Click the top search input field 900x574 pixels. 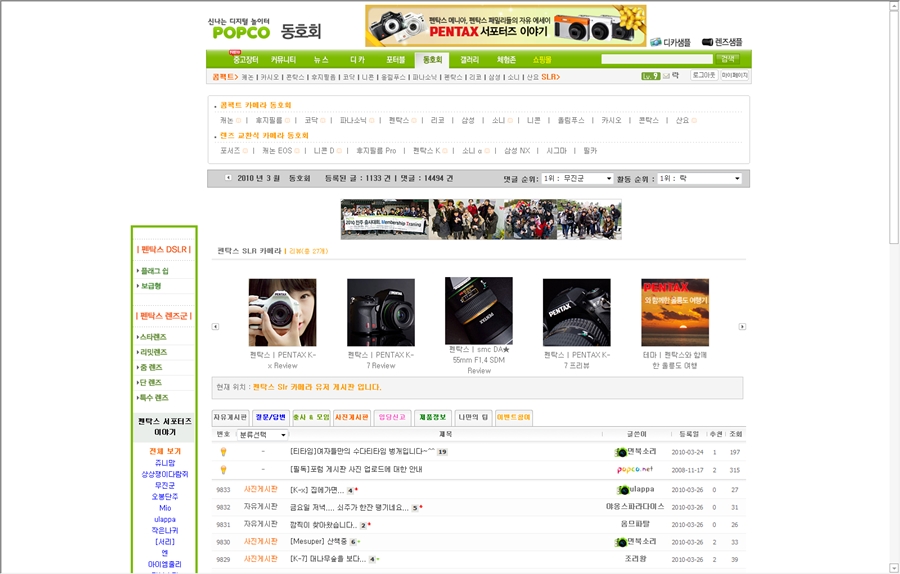pos(656,60)
